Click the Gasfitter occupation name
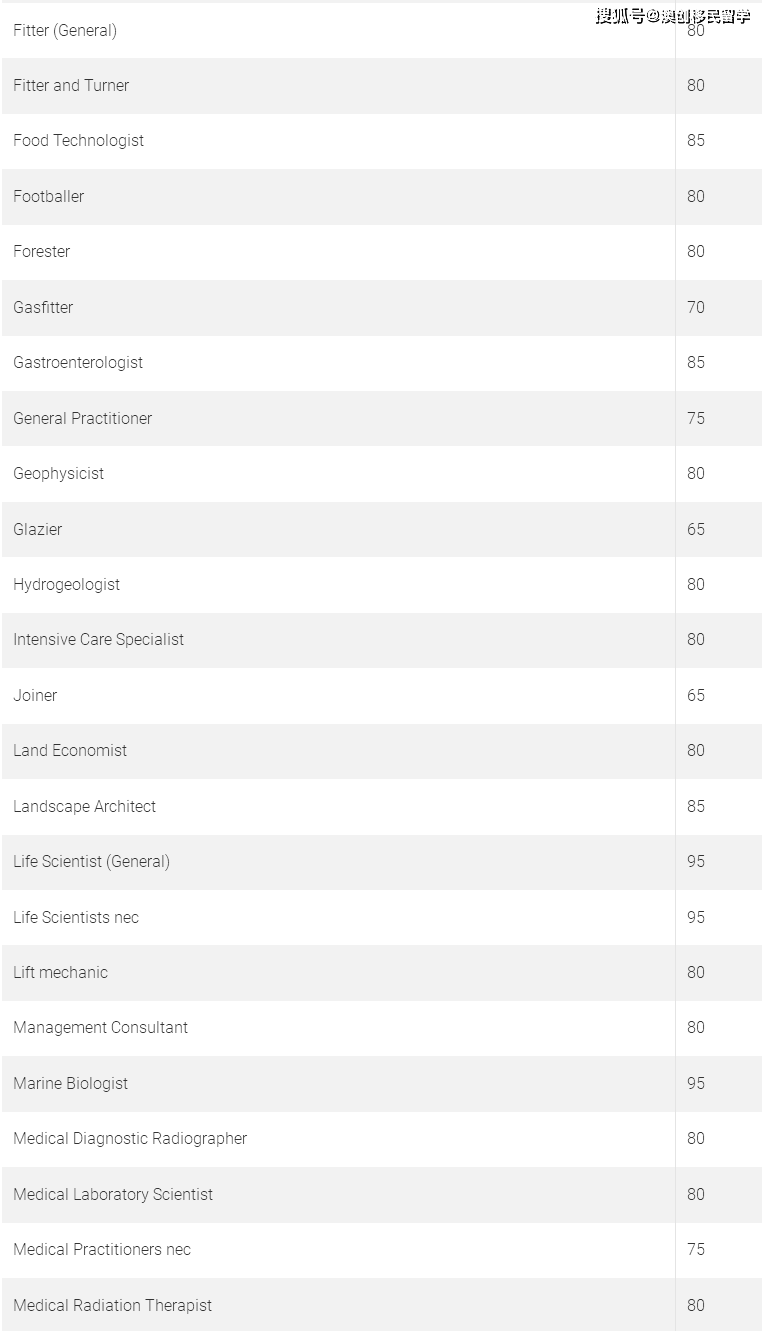This screenshot has height=1331, width=765. [x=43, y=308]
